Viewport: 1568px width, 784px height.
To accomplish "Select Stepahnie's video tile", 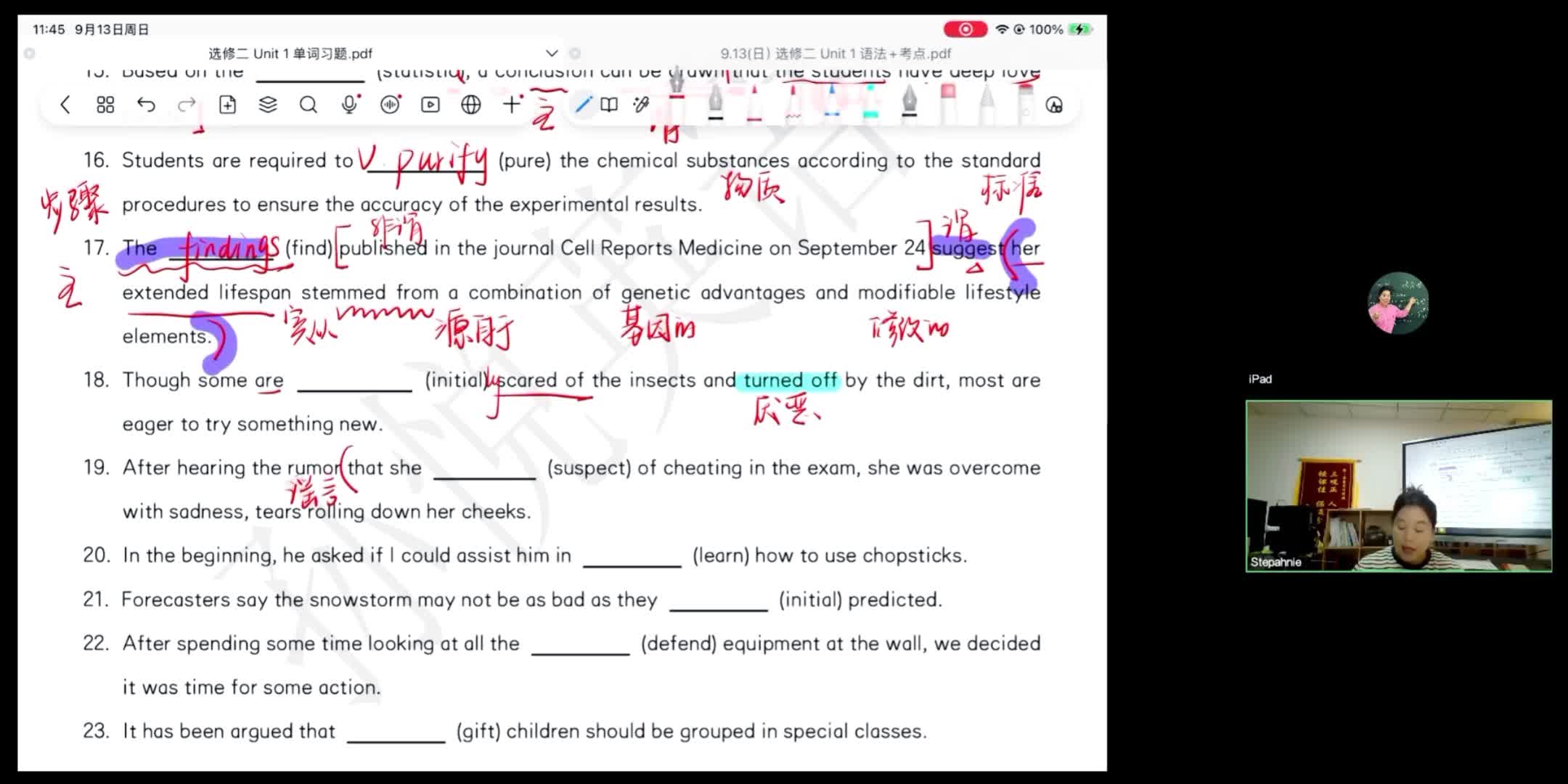I will tap(1399, 486).
